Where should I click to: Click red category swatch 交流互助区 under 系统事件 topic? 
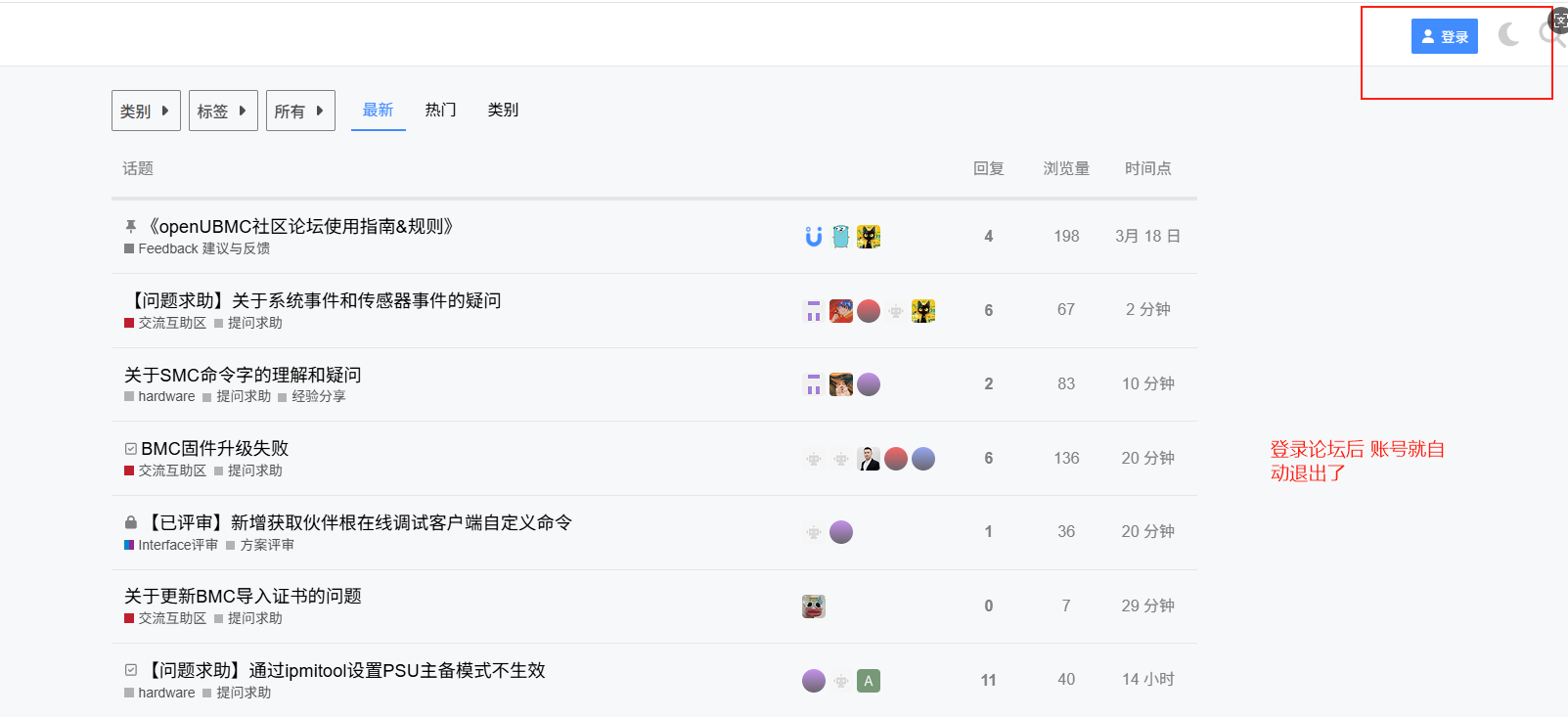(129, 323)
